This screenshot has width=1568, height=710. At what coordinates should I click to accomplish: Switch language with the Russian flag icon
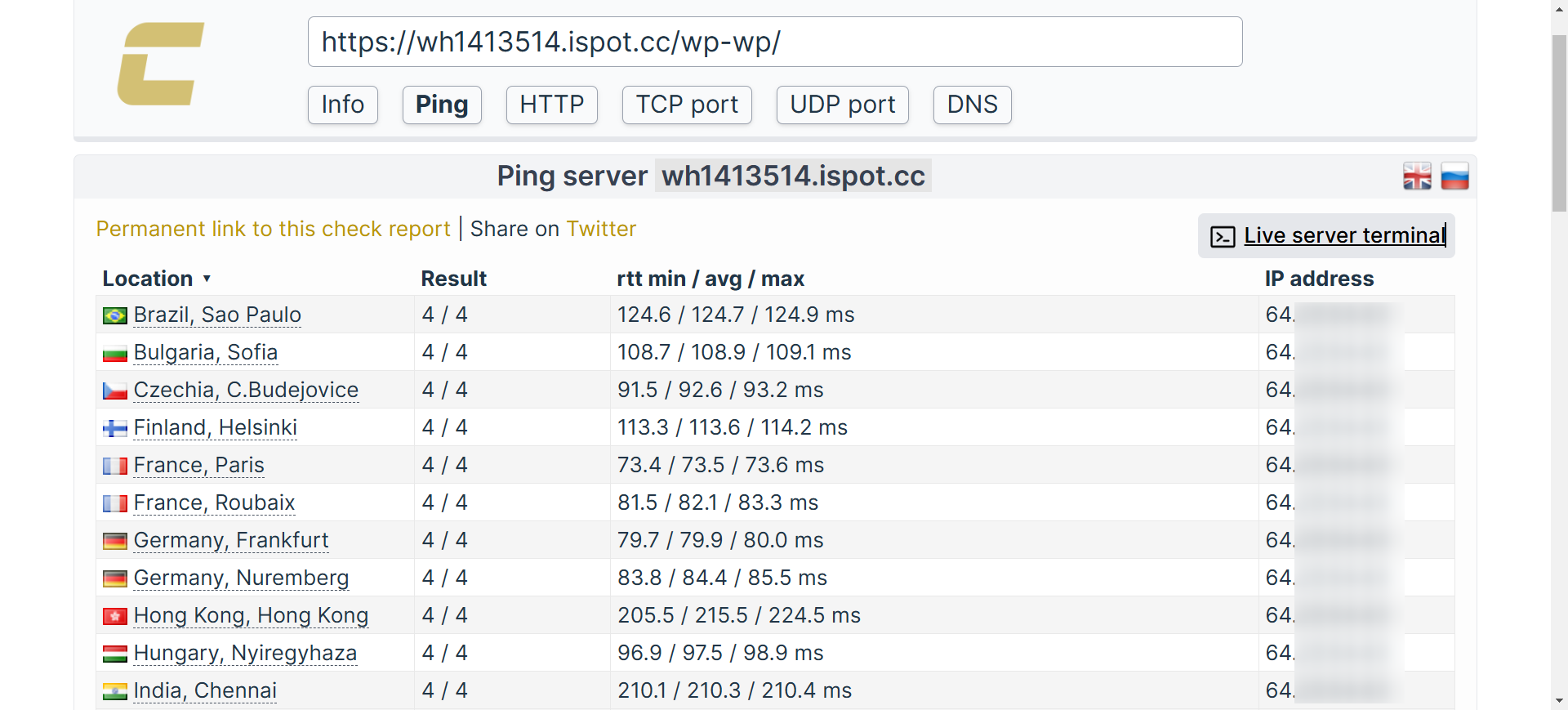(1454, 176)
